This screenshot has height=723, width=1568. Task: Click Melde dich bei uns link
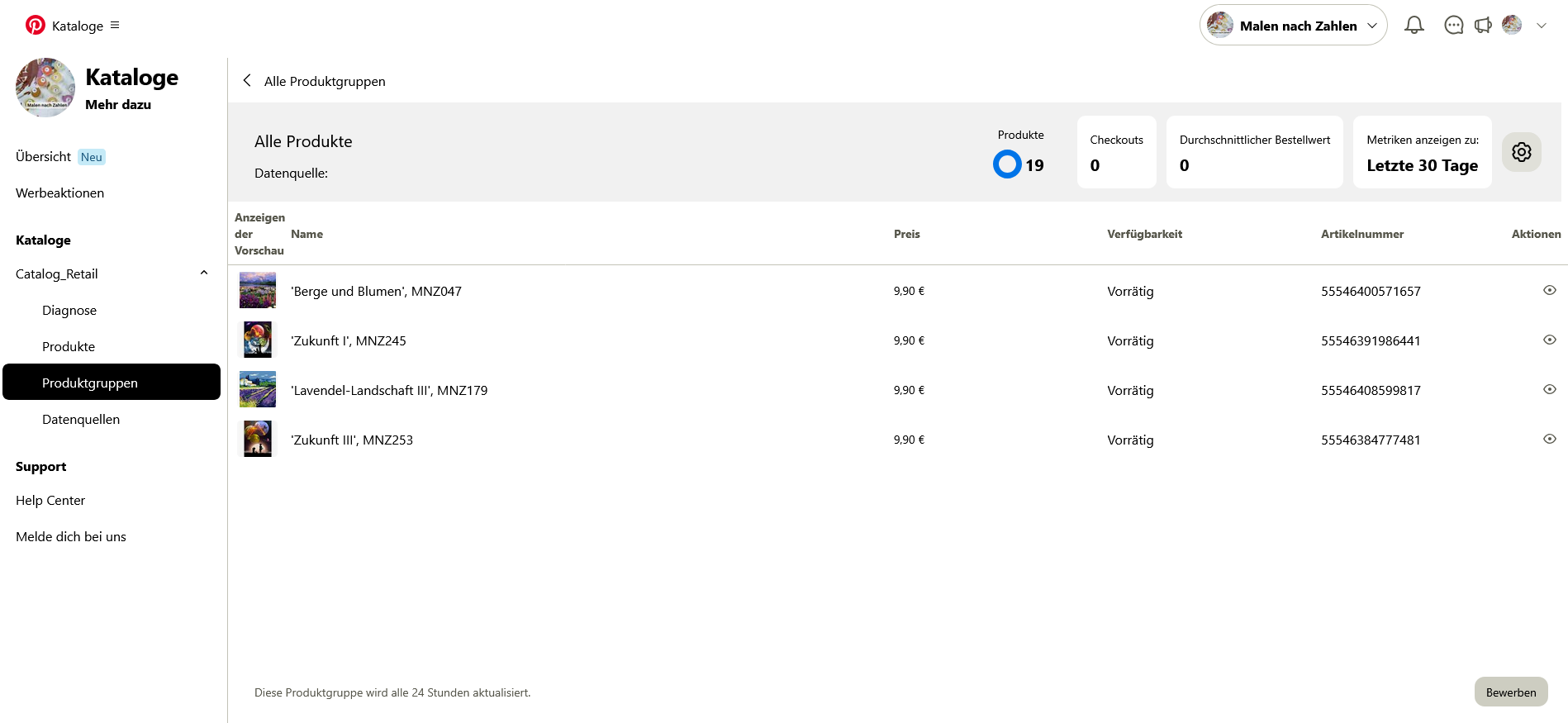(71, 537)
